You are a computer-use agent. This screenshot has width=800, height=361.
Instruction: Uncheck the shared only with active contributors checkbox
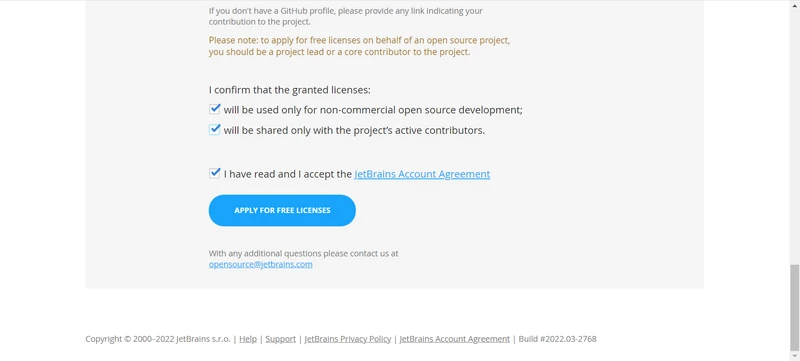[214, 130]
